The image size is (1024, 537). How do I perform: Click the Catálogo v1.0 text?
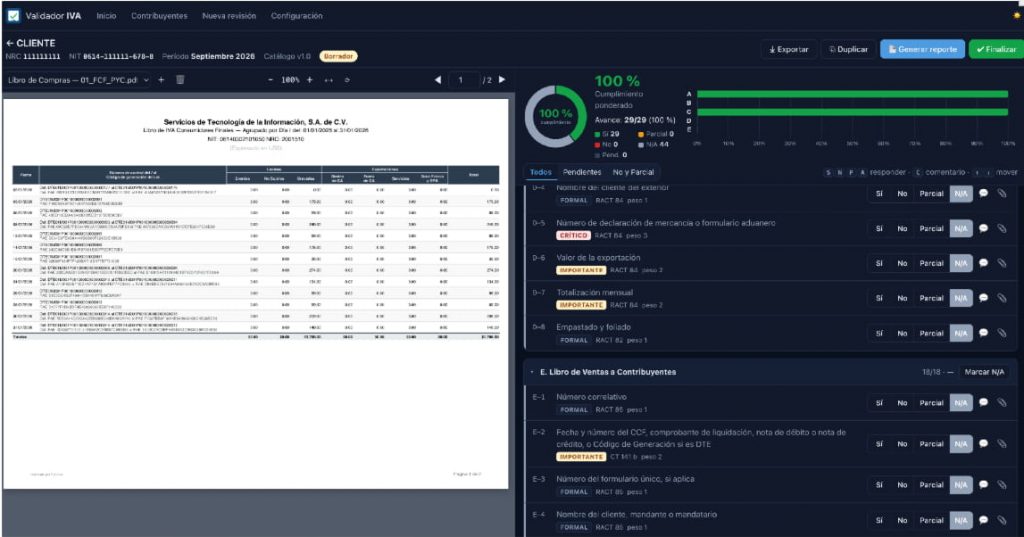pyautogui.click(x=287, y=56)
